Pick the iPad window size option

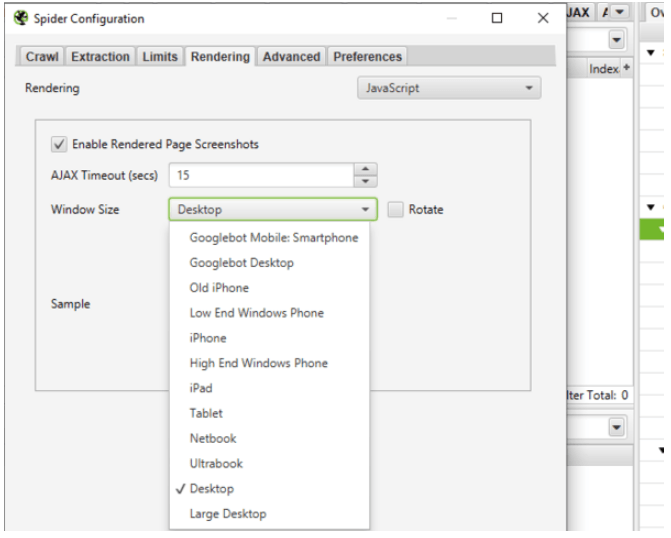click(x=201, y=388)
